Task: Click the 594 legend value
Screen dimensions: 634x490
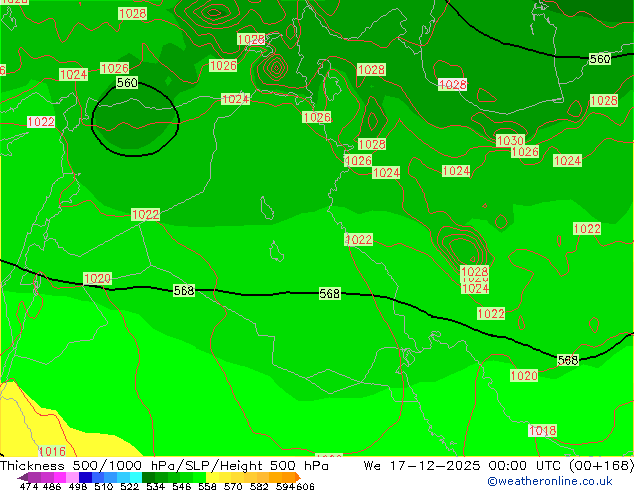Action: click(285, 486)
